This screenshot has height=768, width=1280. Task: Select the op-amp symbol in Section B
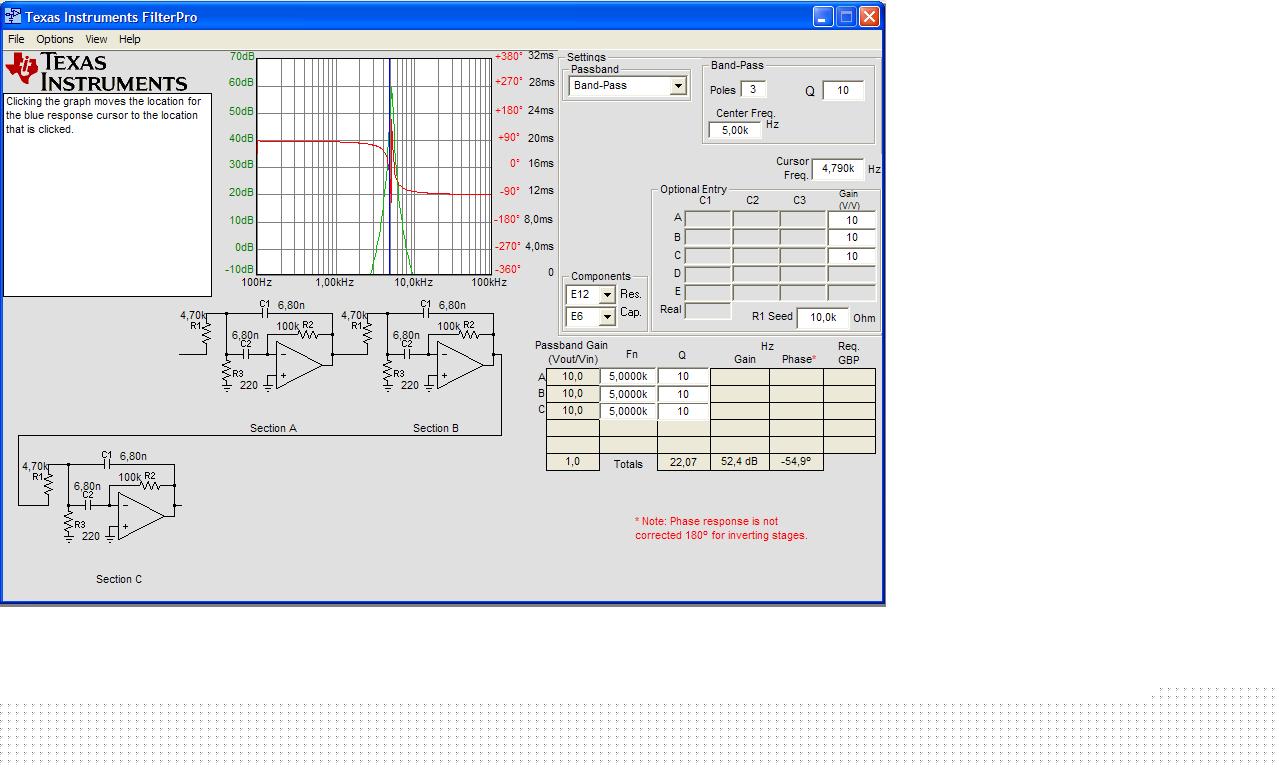pos(461,363)
